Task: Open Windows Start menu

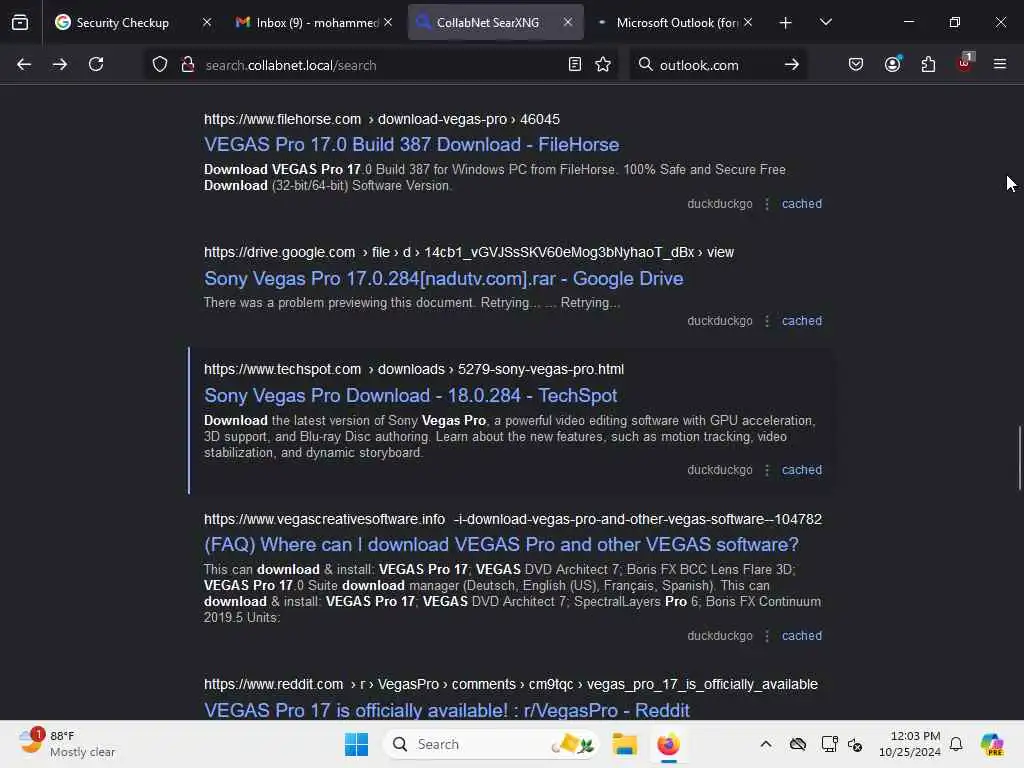Action: click(x=356, y=744)
